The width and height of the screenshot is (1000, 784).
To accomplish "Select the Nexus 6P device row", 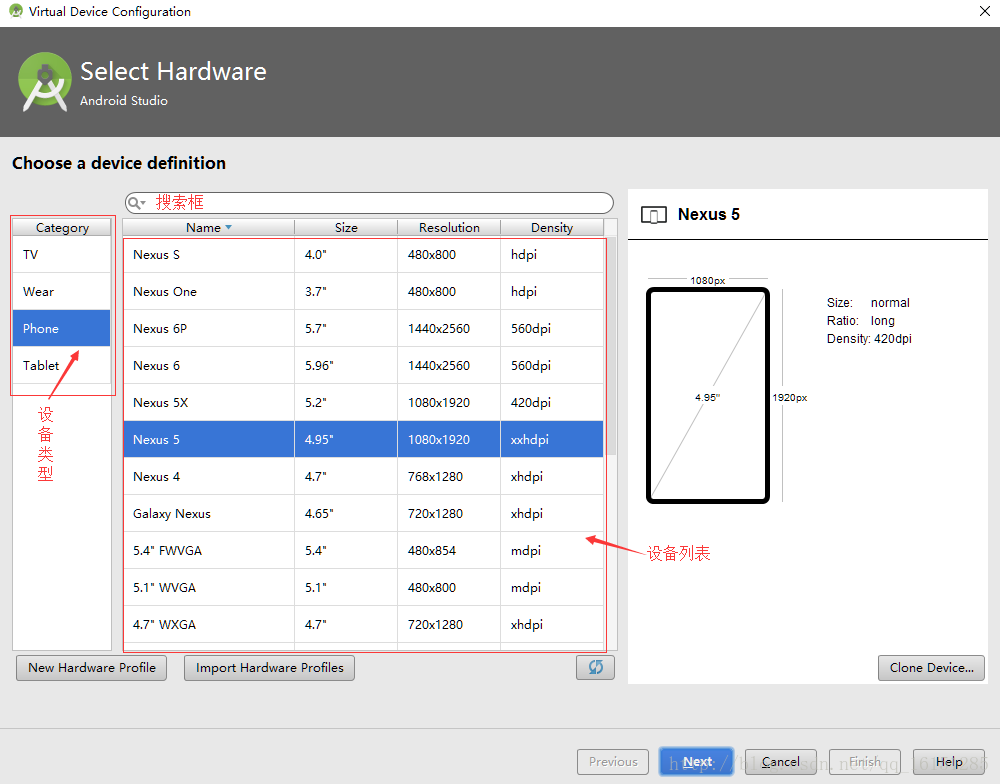I will pyautogui.click(x=364, y=329).
